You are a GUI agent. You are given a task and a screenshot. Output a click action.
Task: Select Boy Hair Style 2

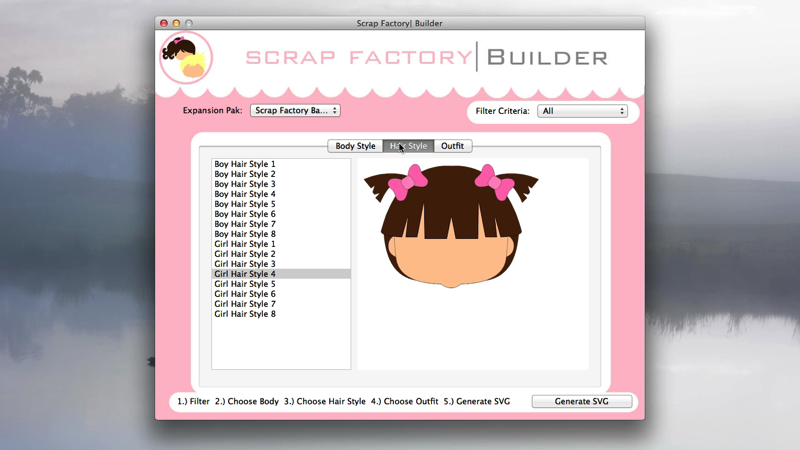[281, 174]
